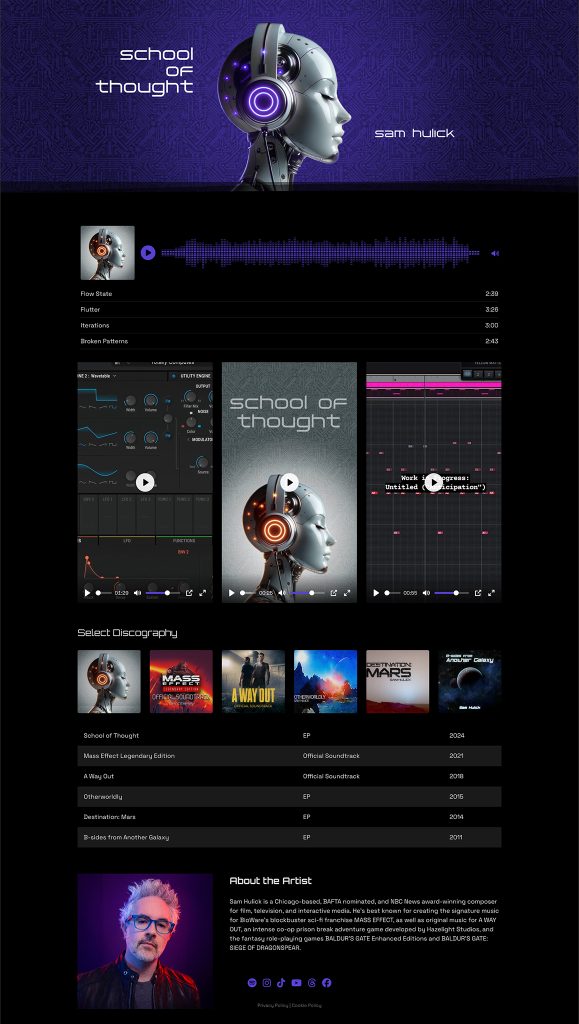Select the Flutter track
The width and height of the screenshot is (579, 1024).
pos(289,310)
